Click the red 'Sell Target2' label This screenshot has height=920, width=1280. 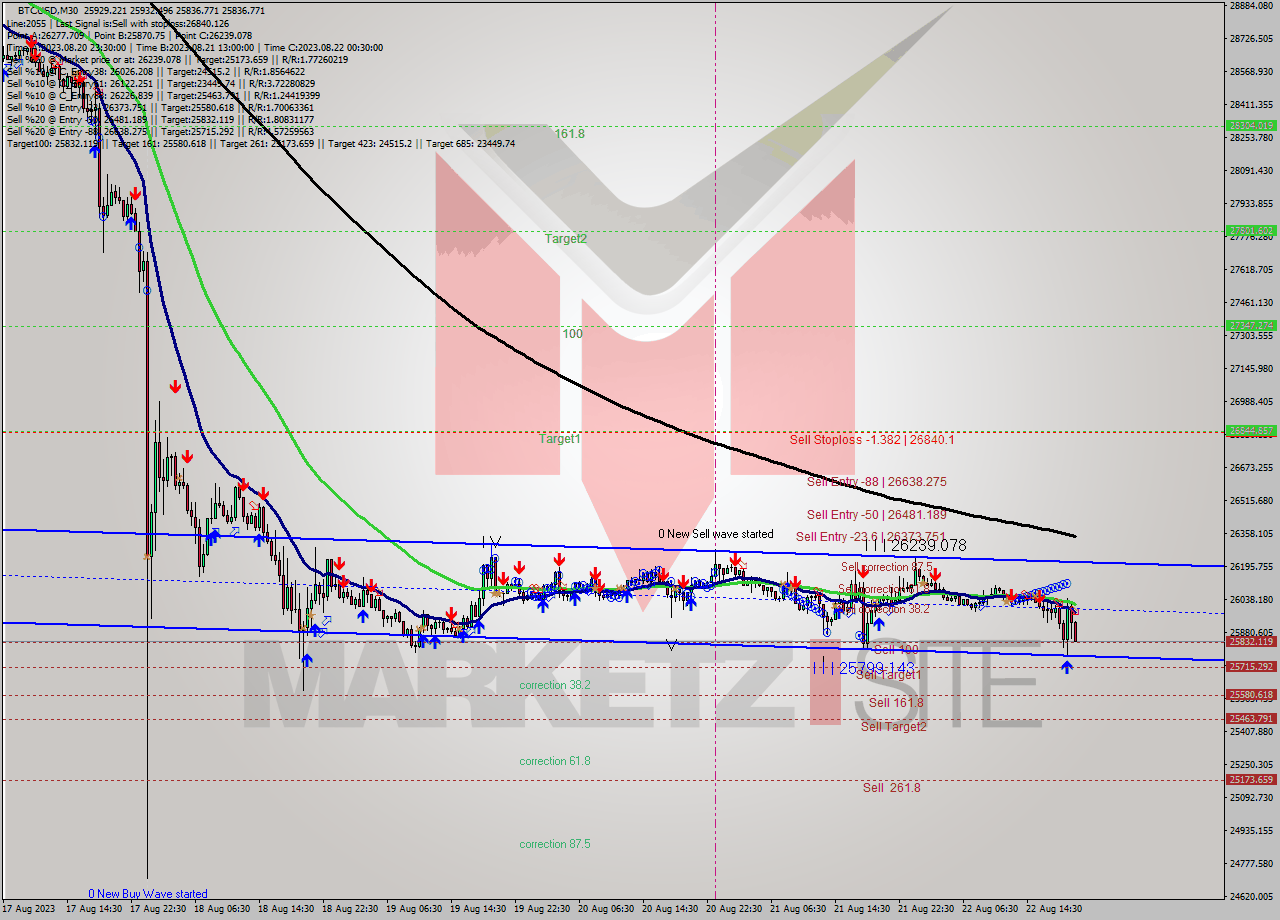pos(894,727)
